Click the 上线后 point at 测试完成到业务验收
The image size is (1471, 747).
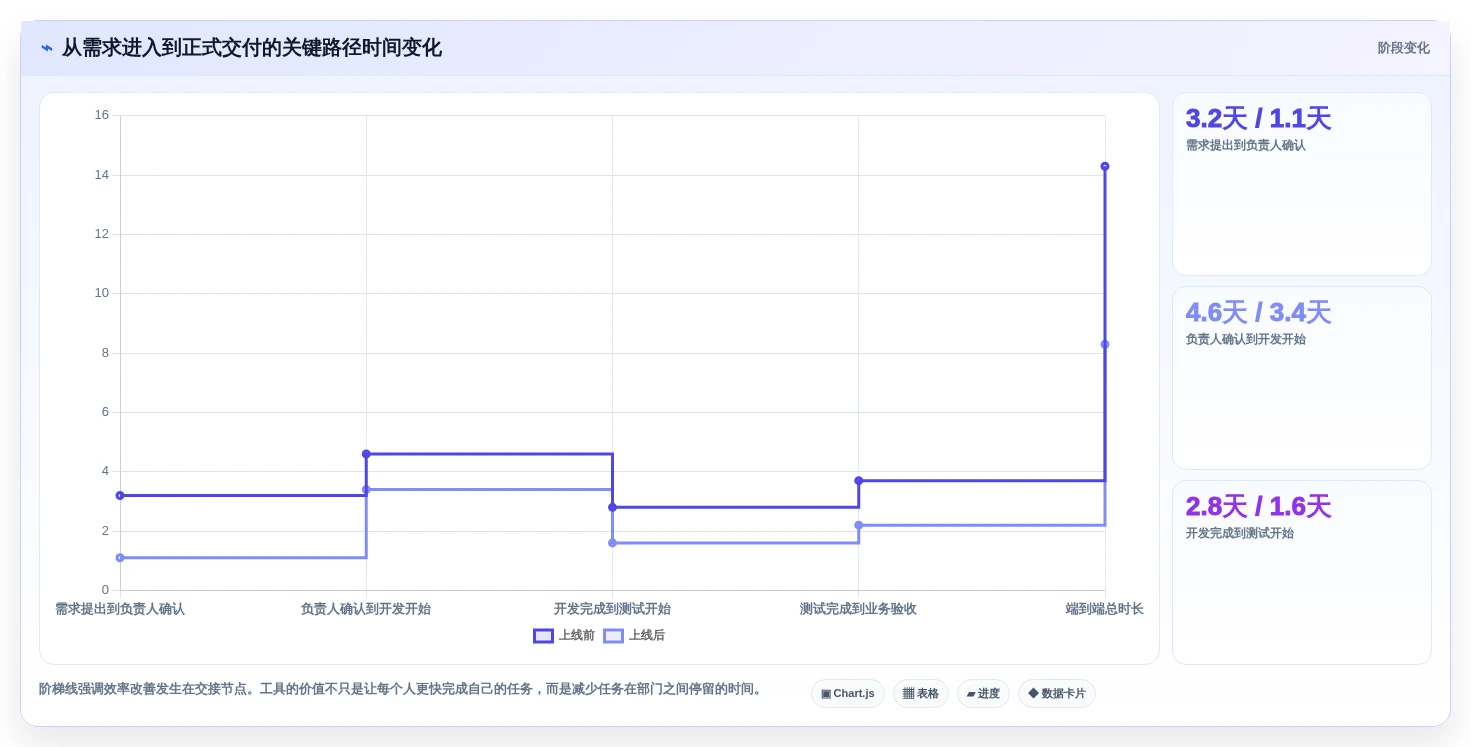tap(859, 525)
